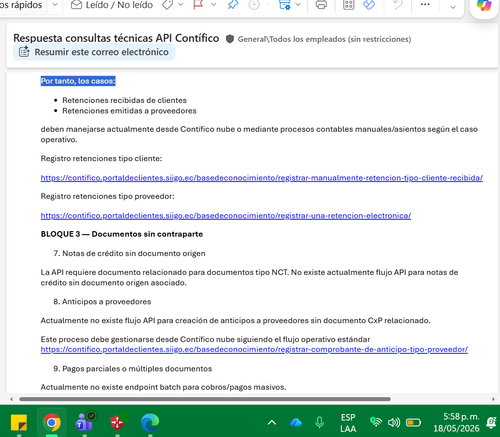
Task: Click the line Registro retenciones tipo proveedor:
Action: tap(107, 196)
